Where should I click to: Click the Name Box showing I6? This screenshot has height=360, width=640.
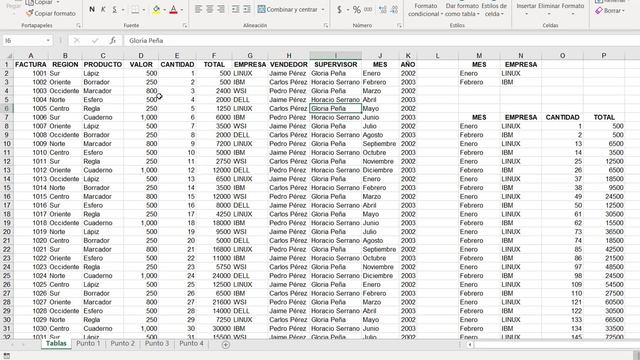[24, 40]
